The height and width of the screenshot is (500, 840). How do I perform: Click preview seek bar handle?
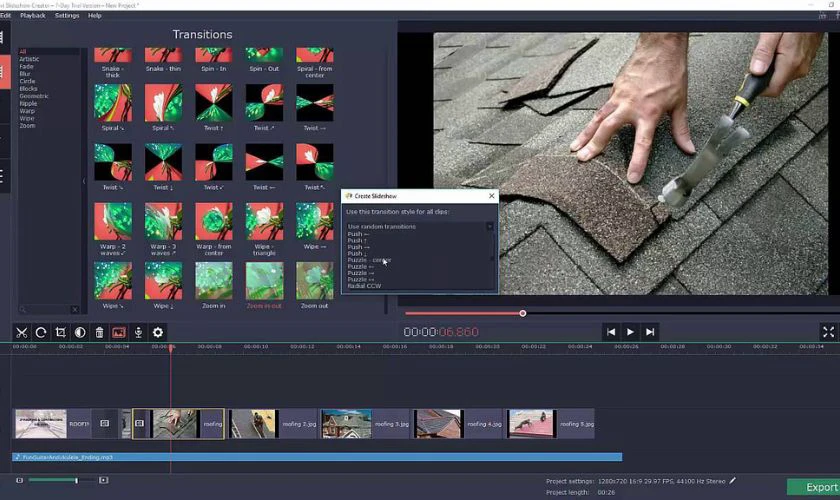pos(522,313)
